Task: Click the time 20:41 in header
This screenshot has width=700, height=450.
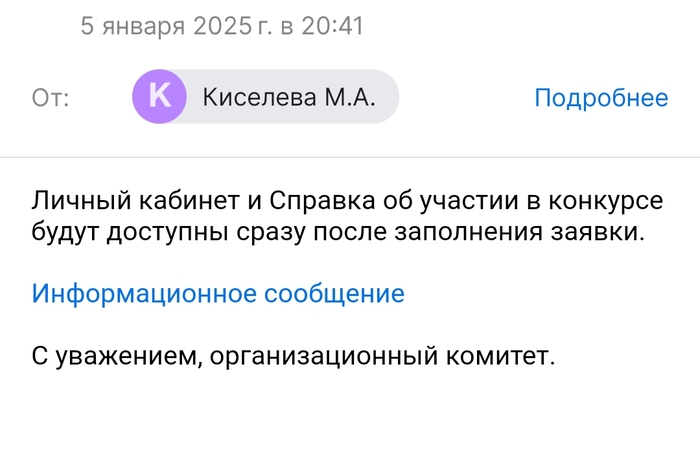Action: pos(332,24)
